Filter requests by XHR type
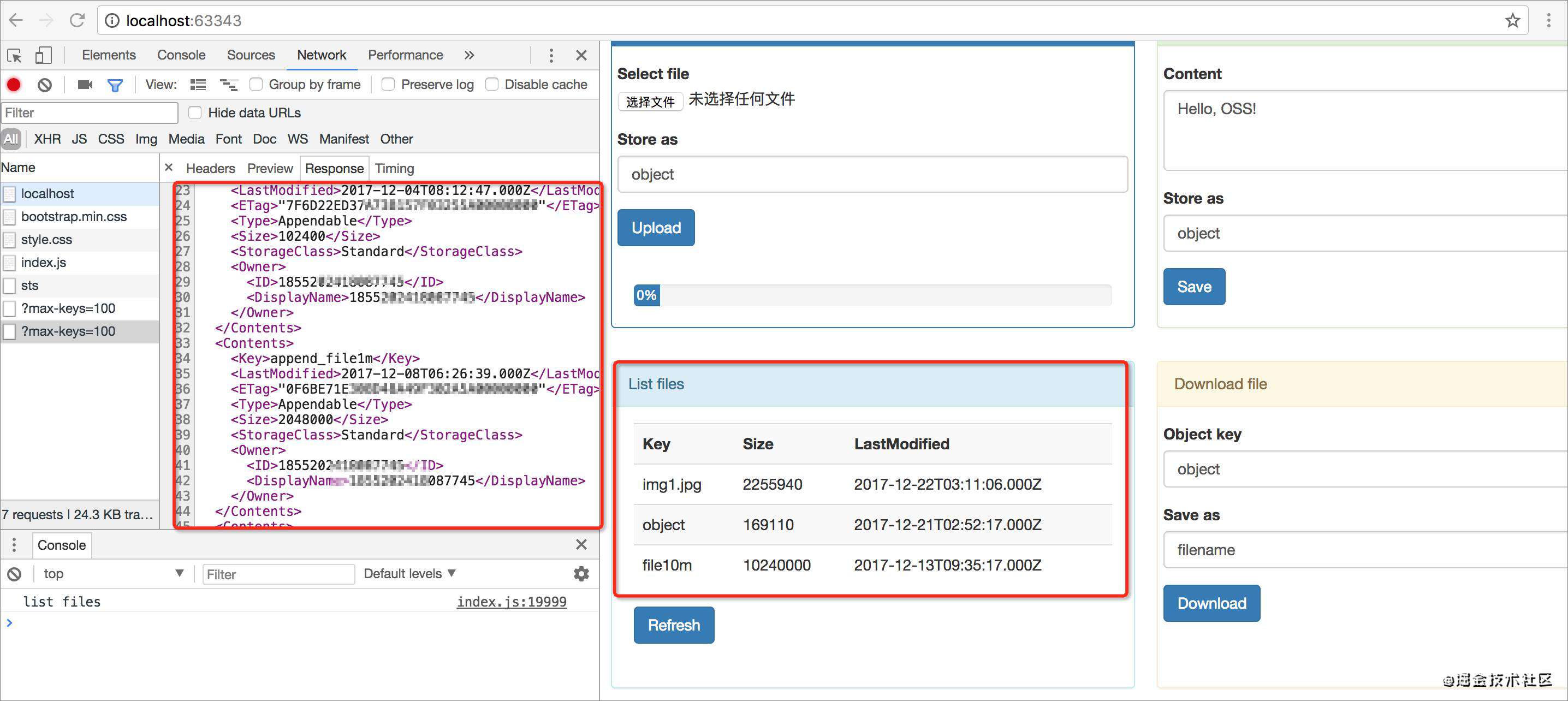The image size is (1568, 701). click(x=47, y=139)
